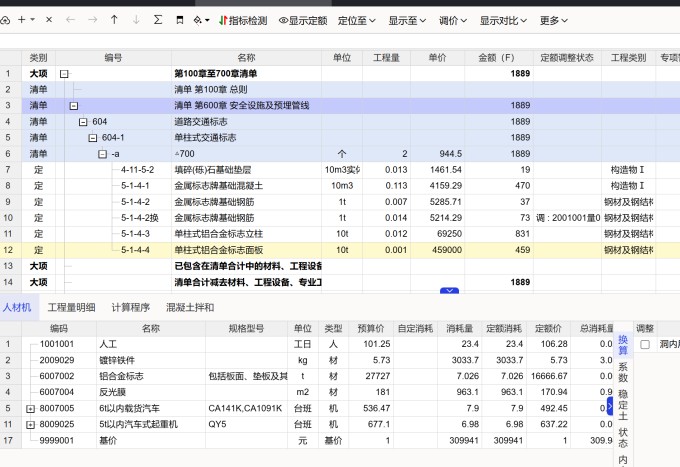The image size is (680, 467).
Task: Click the 编号 column header
Action: (x=113, y=58)
